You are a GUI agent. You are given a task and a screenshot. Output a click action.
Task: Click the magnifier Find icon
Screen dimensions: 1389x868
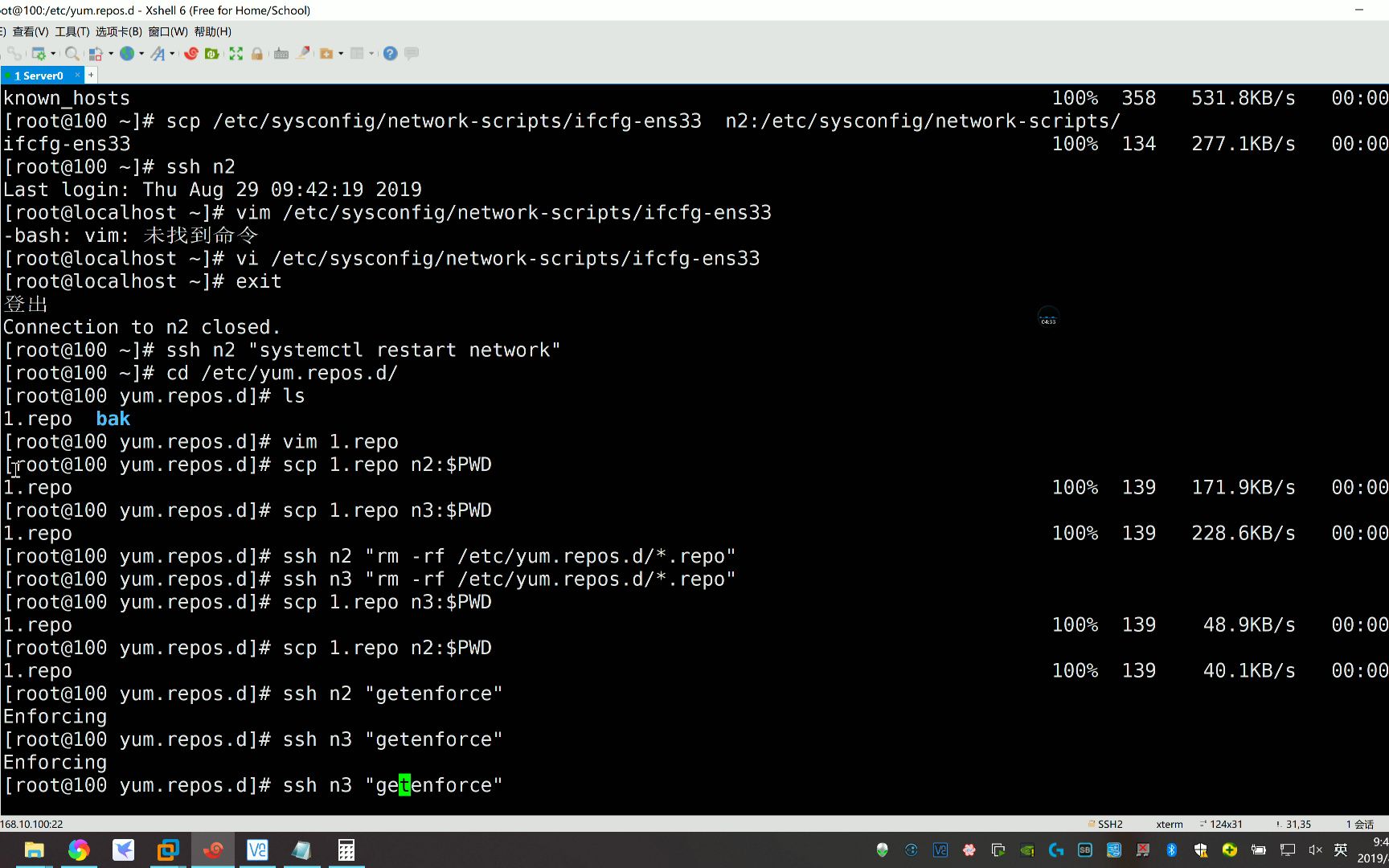coord(72,54)
